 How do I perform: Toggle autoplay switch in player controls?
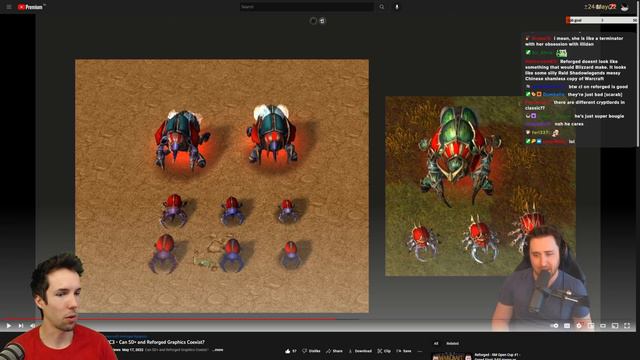click(x=555, y=326)
